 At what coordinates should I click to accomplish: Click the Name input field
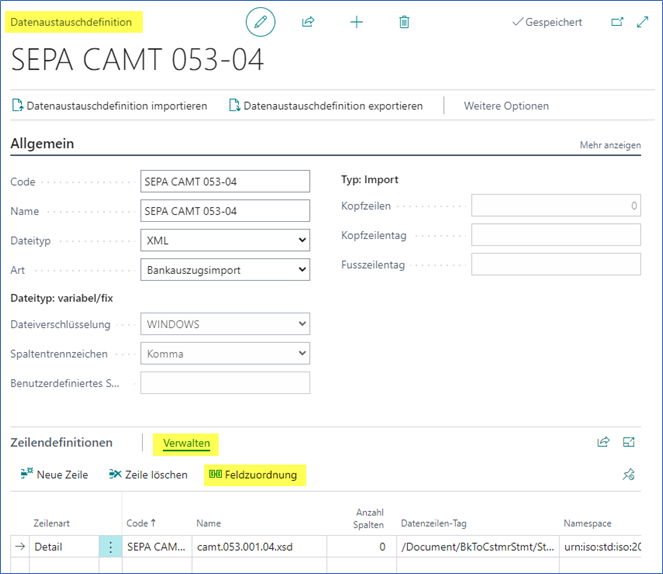click(x=225, y=210)
